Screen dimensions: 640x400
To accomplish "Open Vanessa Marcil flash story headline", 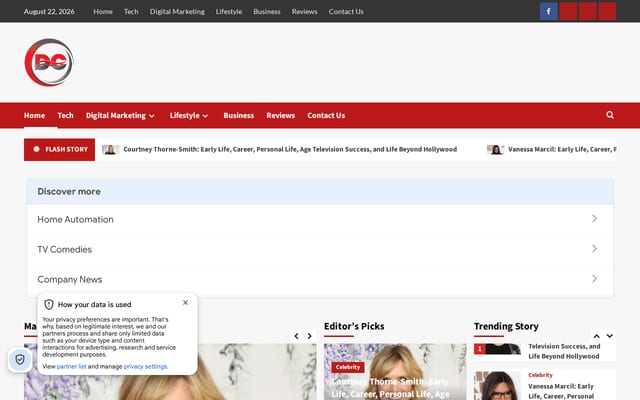I will point(562,149).
